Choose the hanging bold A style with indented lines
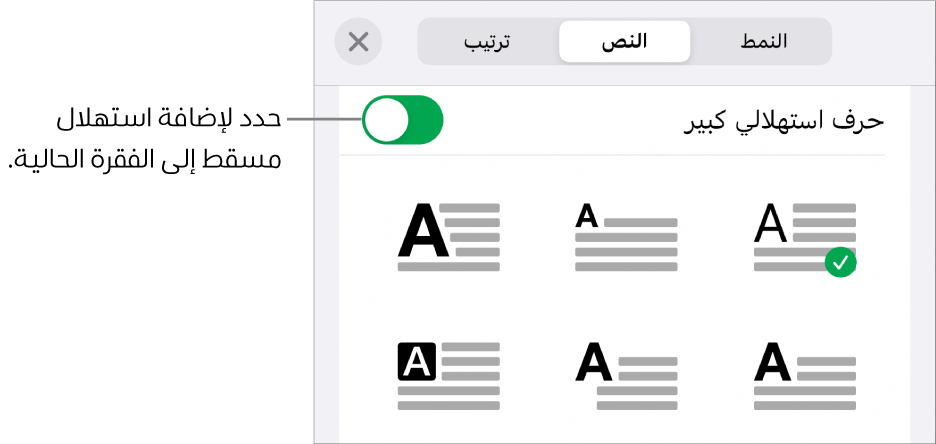This screenshot has height=444, width=936. point(626,375)
